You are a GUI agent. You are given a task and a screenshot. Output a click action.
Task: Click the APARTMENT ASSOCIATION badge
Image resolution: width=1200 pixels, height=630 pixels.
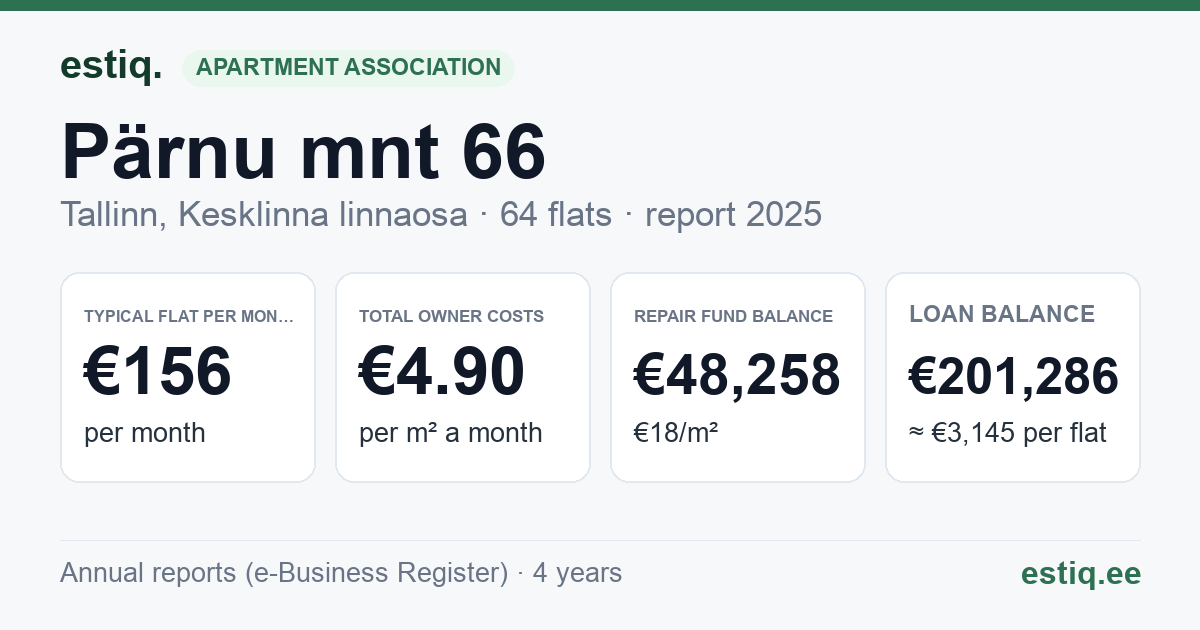(348, 67)
